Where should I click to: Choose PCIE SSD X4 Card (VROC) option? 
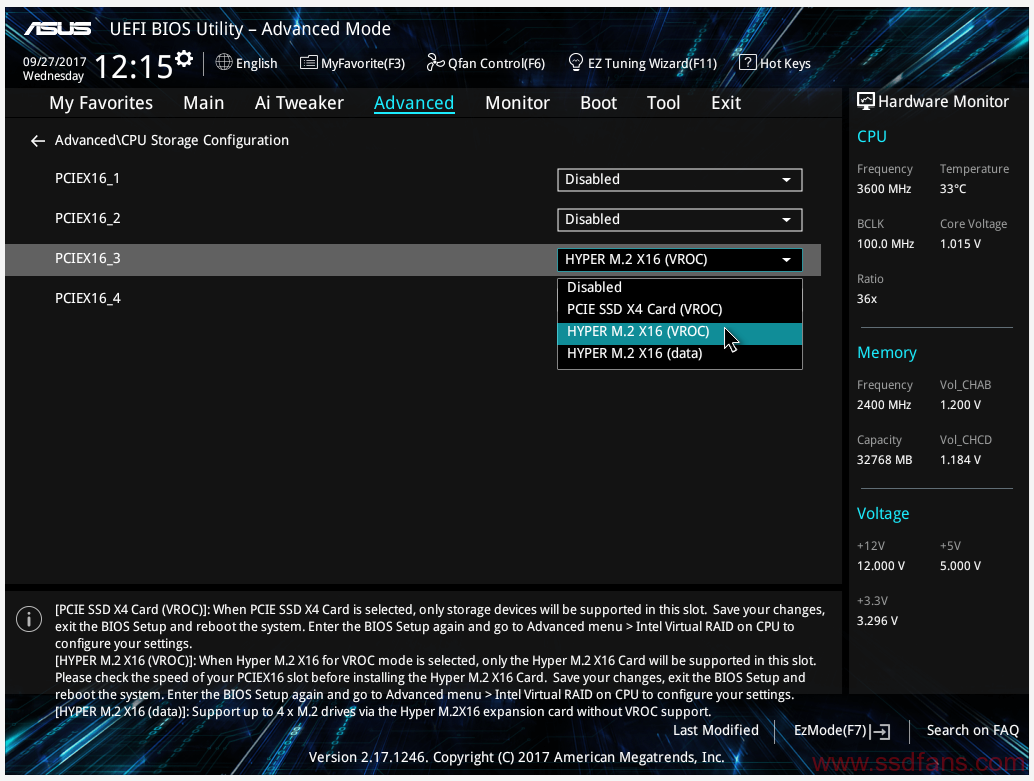click(x=680, y=309)
